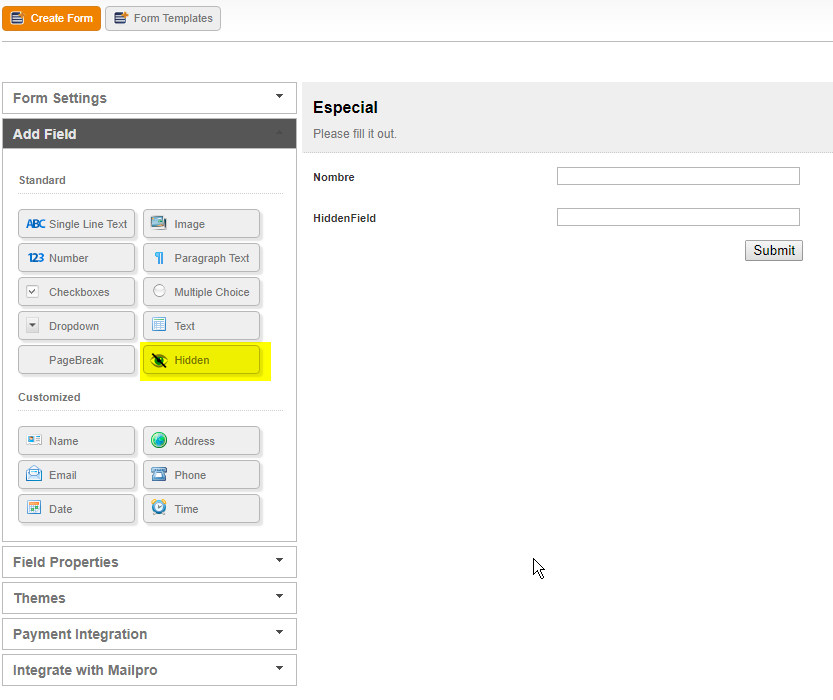833x700 pixels.
Task: Click the 123 Number icon
Action: click(x=36, y=258)
